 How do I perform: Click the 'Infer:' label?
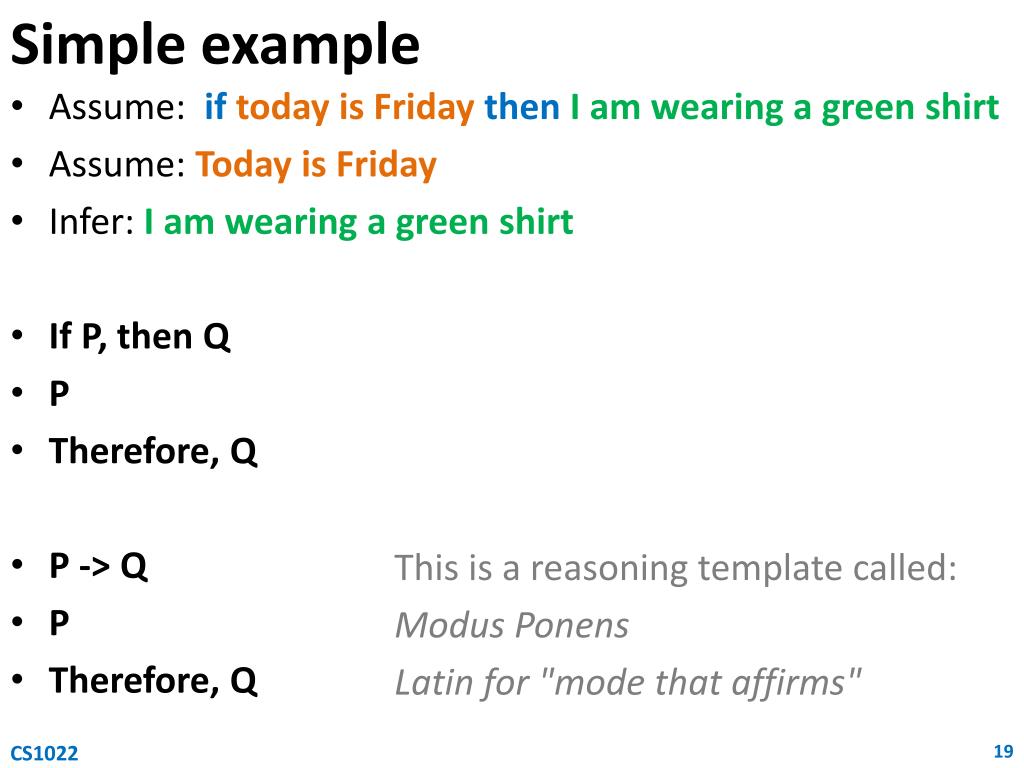point(91,221)
